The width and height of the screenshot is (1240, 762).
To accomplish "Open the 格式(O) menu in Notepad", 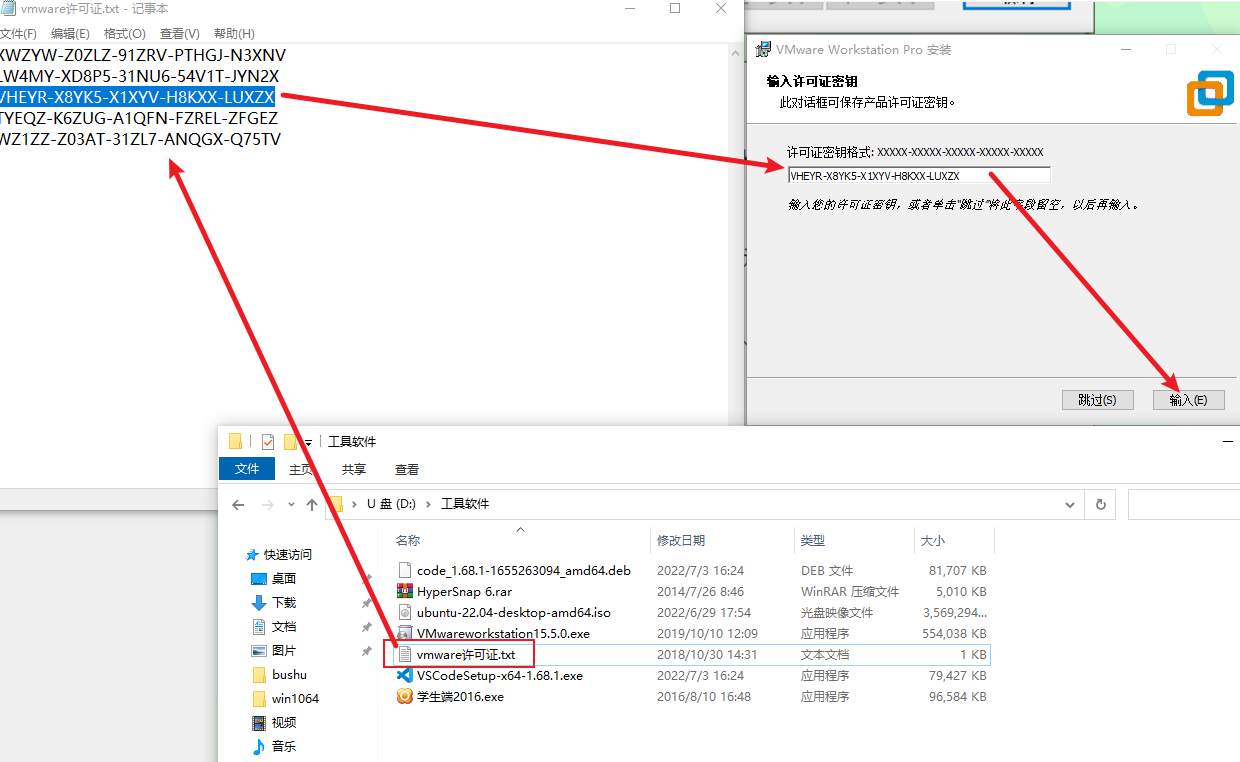I will click(124, 34).
